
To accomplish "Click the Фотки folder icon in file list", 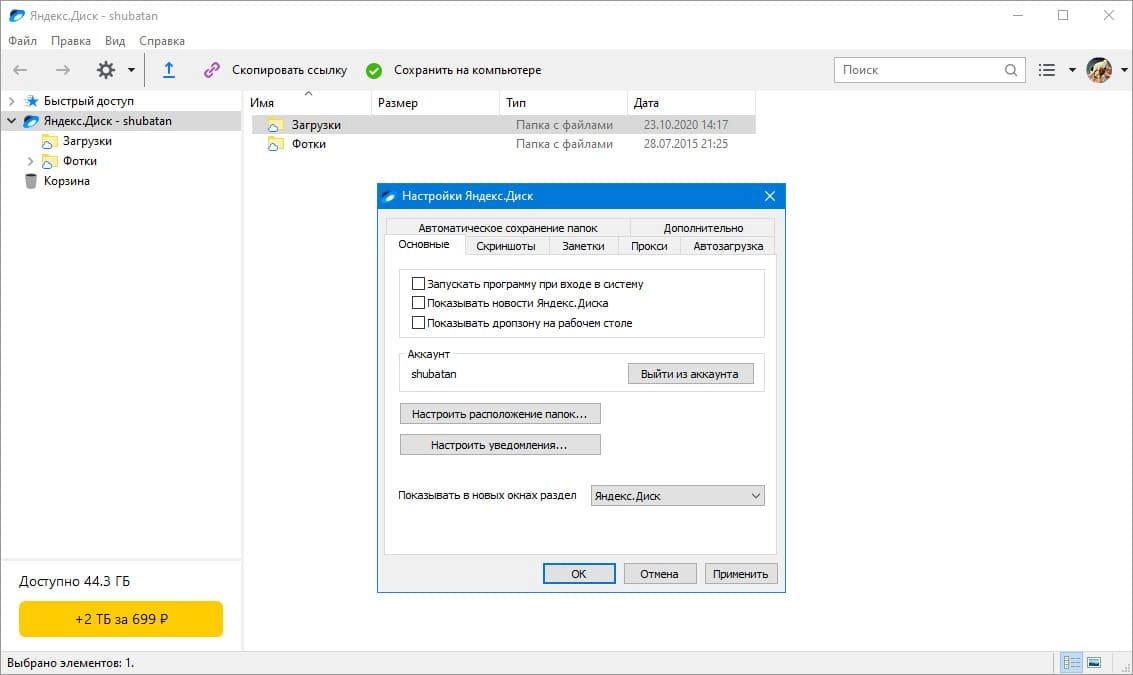I will (x=275, y=144).
